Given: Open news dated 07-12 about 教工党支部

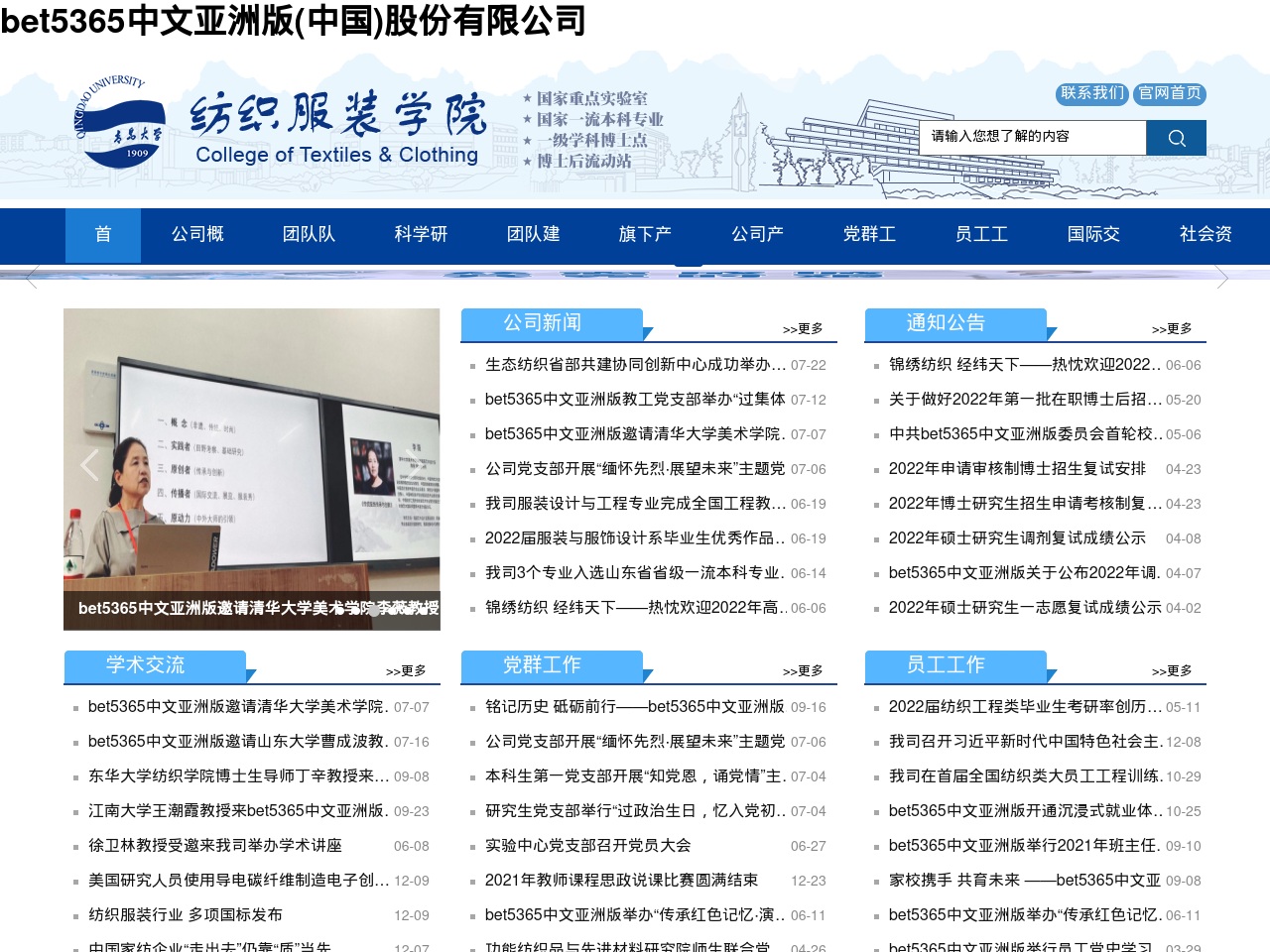Looking at the screenshot, I should [635, 400].
